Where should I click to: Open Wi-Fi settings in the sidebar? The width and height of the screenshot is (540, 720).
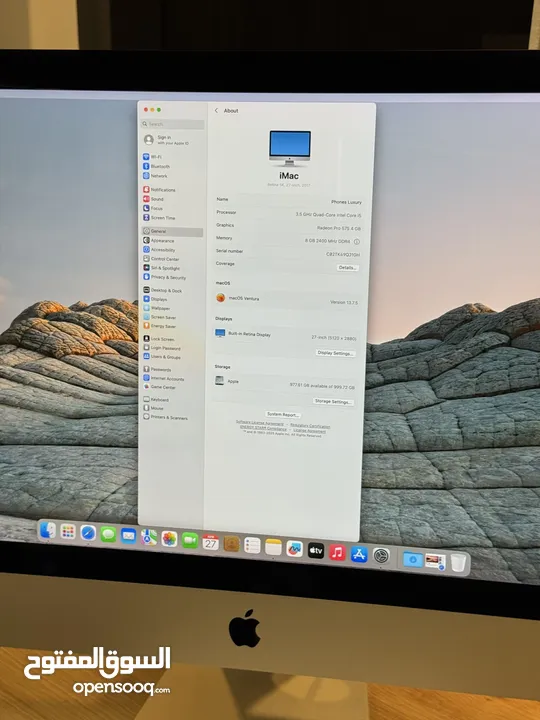coord(152,157)
